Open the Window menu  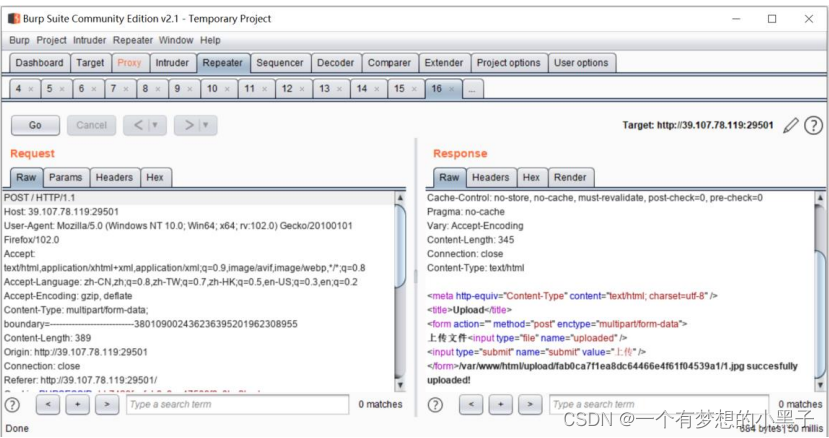(x=176, y=40)
